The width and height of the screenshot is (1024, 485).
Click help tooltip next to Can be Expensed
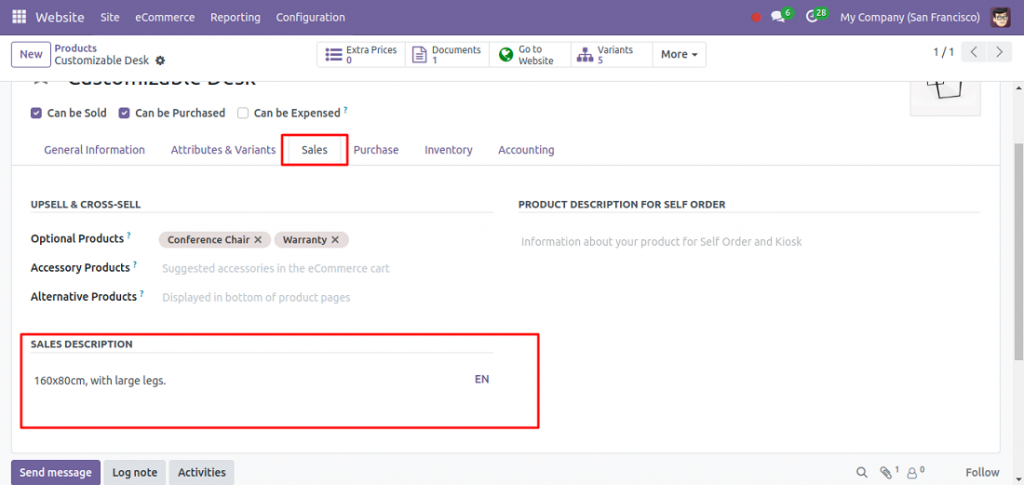pos(345,110)
